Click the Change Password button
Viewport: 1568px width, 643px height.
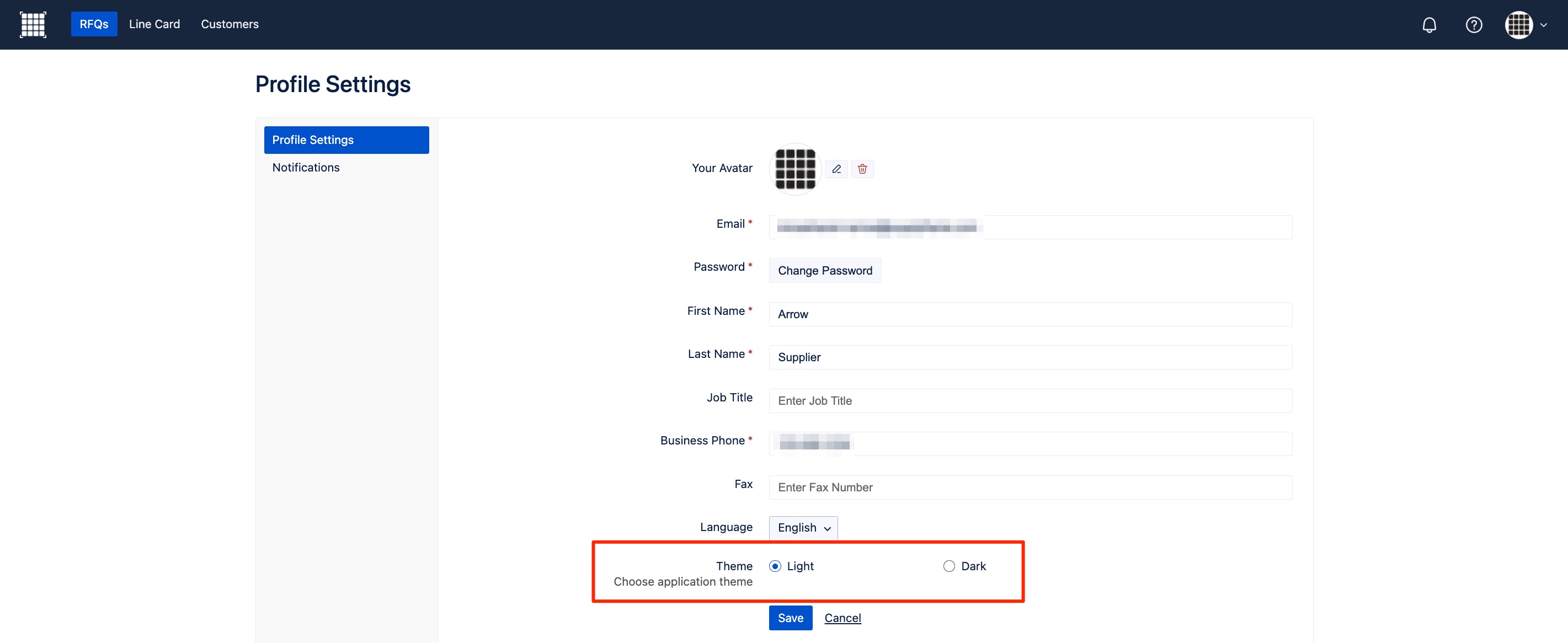tap(825, 269)
